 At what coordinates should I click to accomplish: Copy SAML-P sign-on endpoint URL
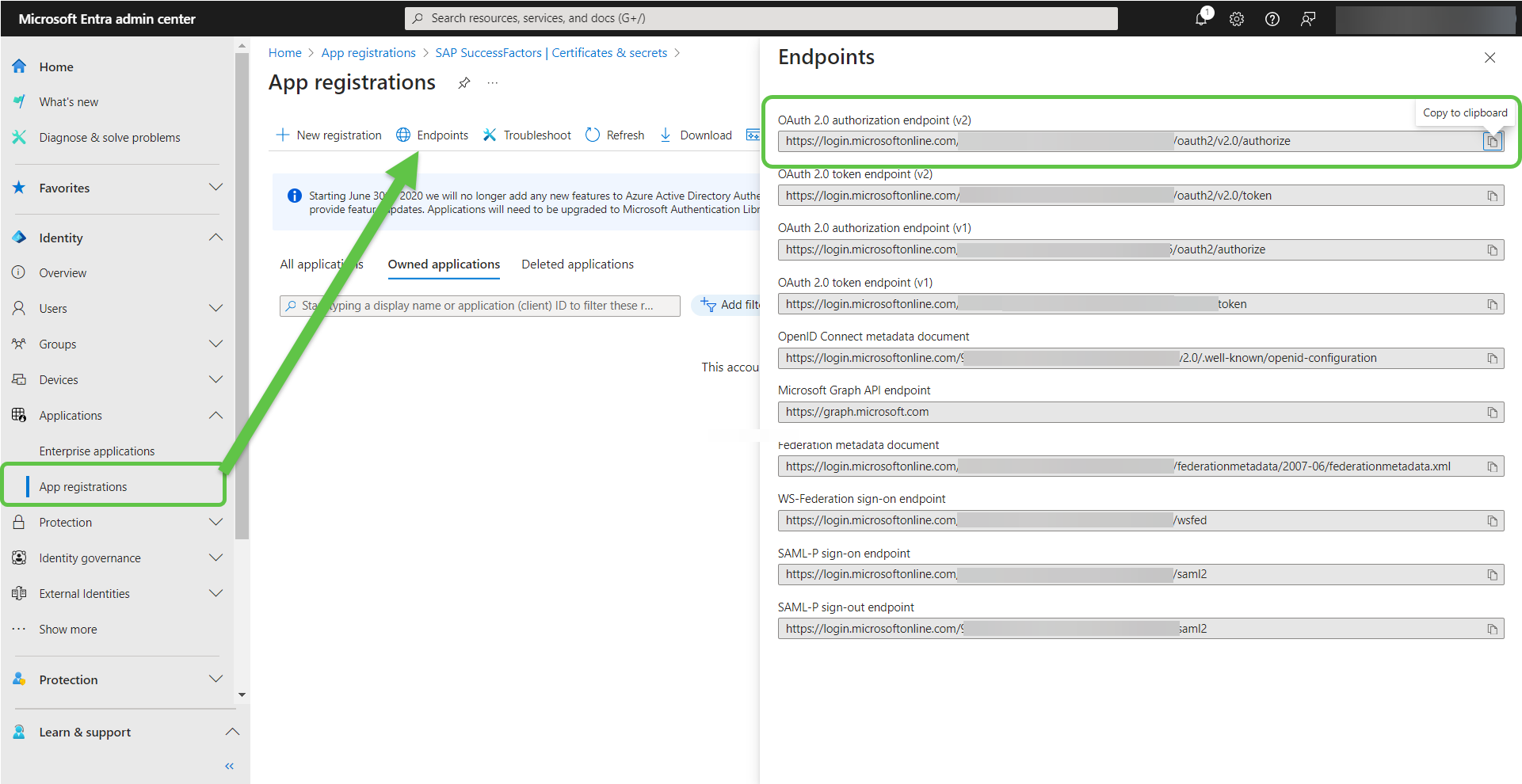pyautogui.click(x=1492, y=575)
